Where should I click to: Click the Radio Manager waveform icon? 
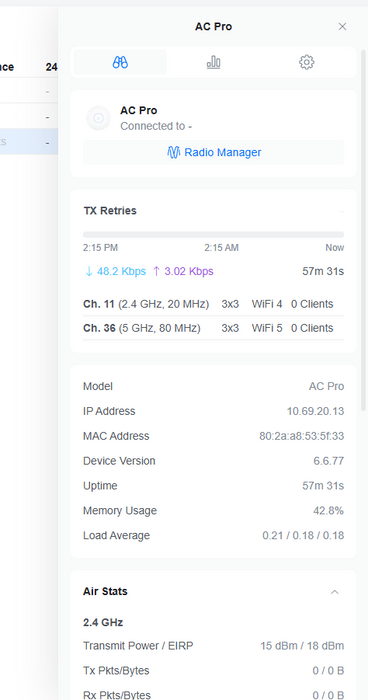tap(173, 152)
